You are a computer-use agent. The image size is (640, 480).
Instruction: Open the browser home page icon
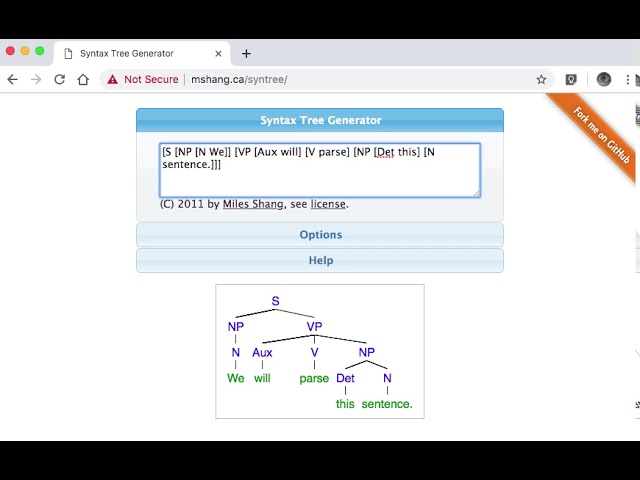coord(83,79)
